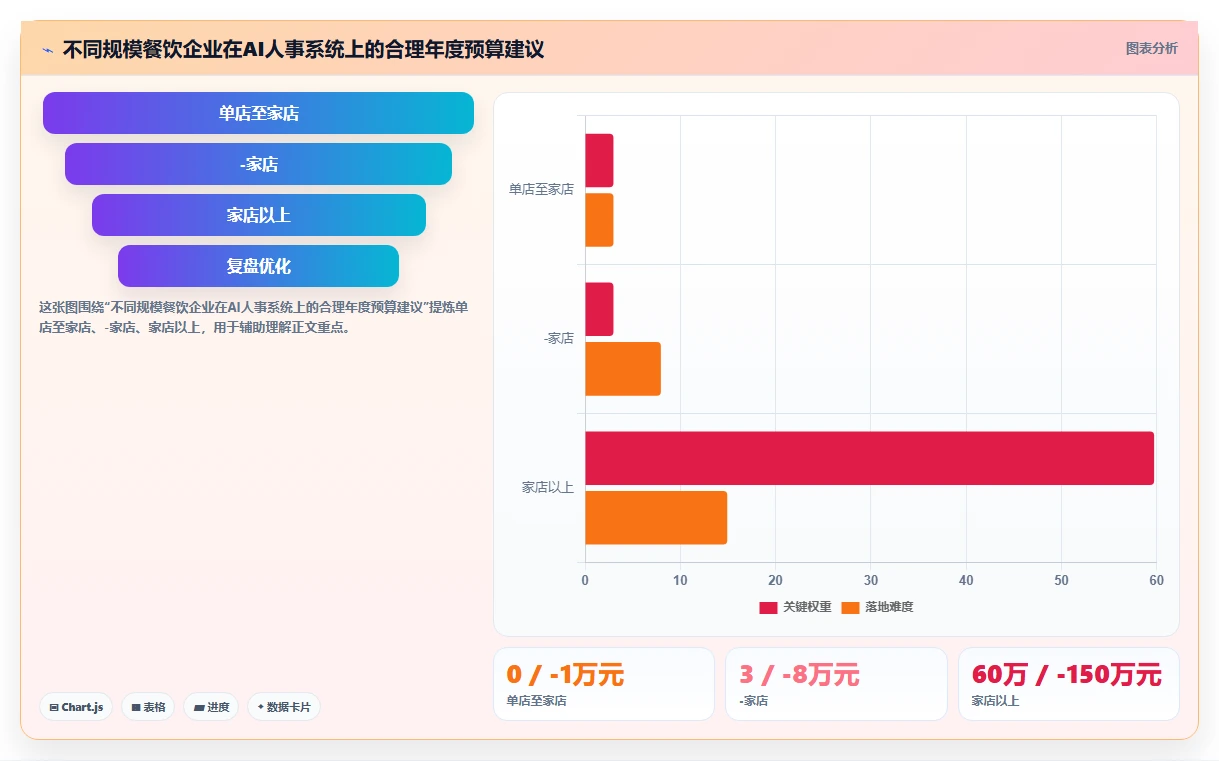
Task: Toggle the 落地难度 legend orange swatch
Action: click(x=850, y=607)
